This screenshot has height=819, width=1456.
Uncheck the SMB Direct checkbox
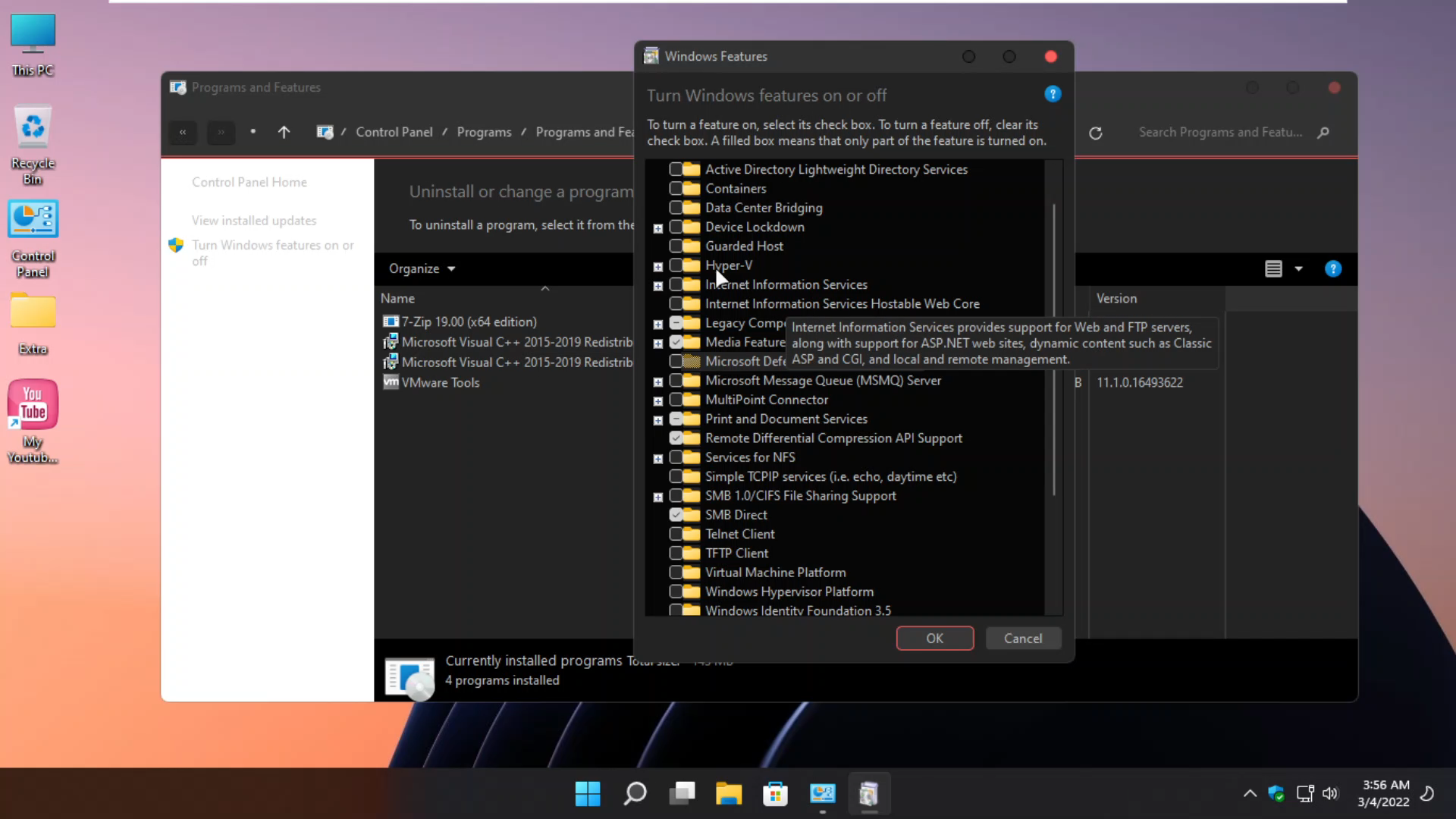click(676, 515)
